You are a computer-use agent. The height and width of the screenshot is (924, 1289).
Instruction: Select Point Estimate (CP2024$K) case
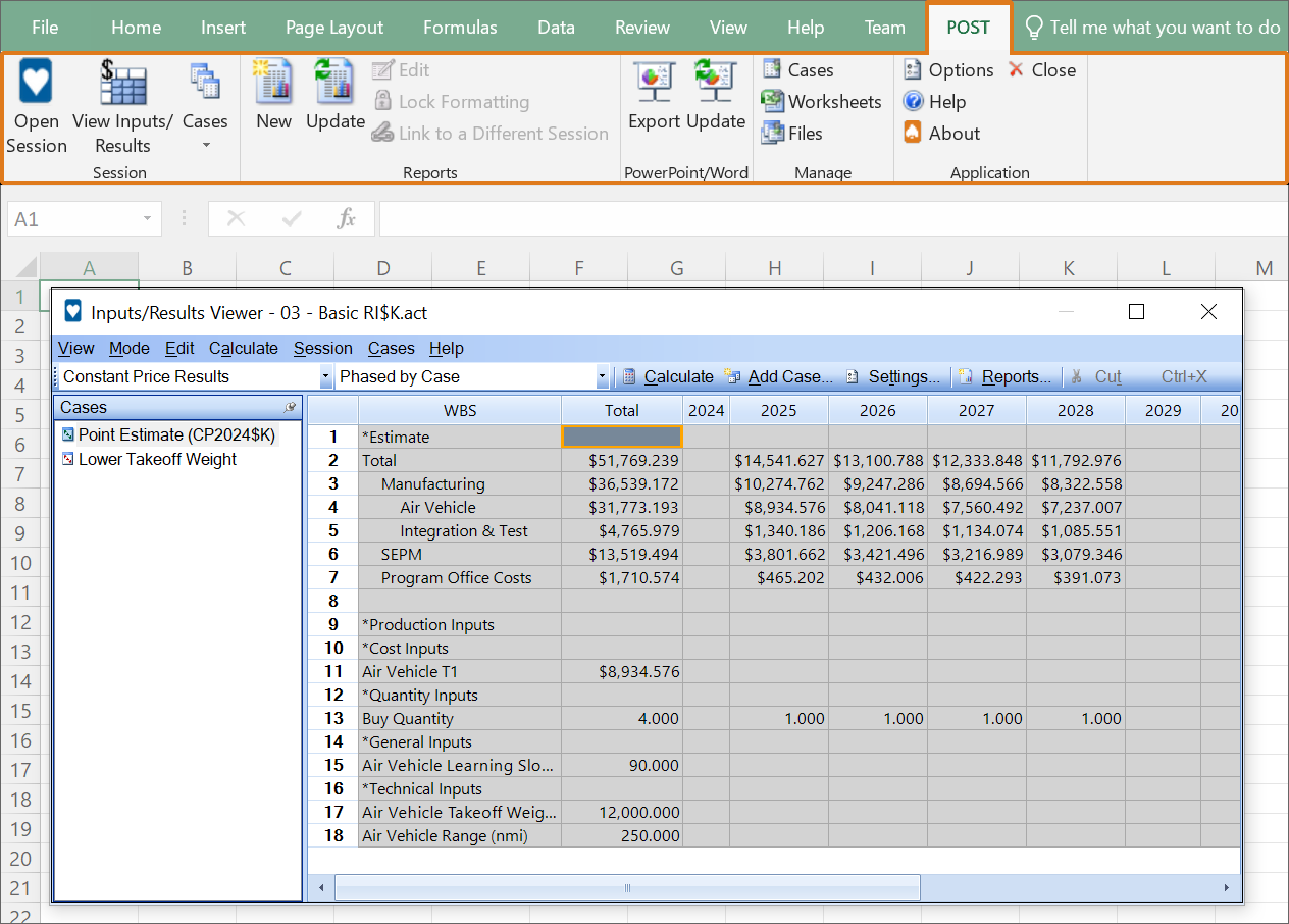pyautogui.click(x=176, y=435)
